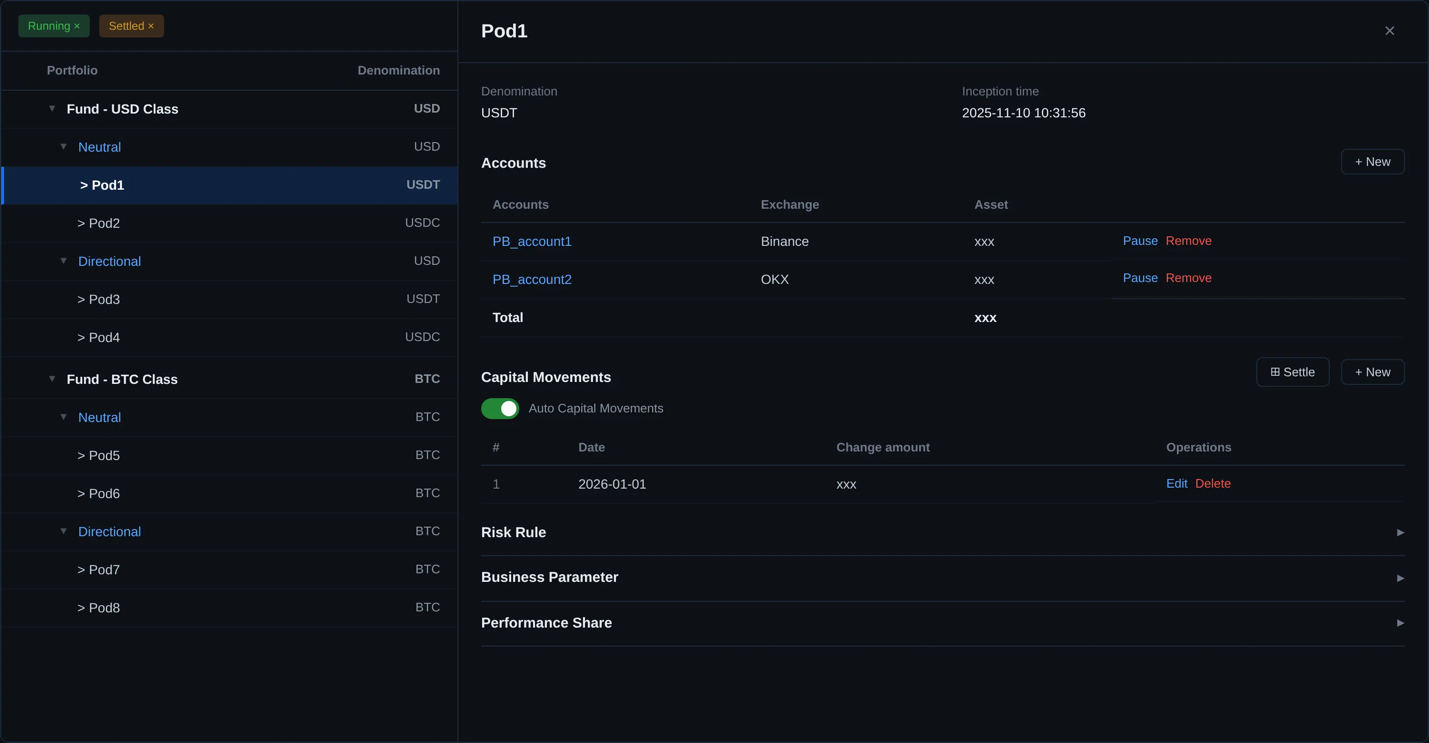Click the Binance exchange cell
1429x743 pixels.
785,241
